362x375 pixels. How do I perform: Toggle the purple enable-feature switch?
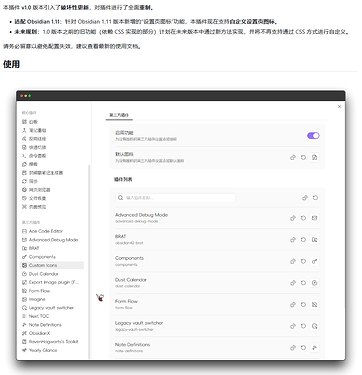tap(313, 136)
